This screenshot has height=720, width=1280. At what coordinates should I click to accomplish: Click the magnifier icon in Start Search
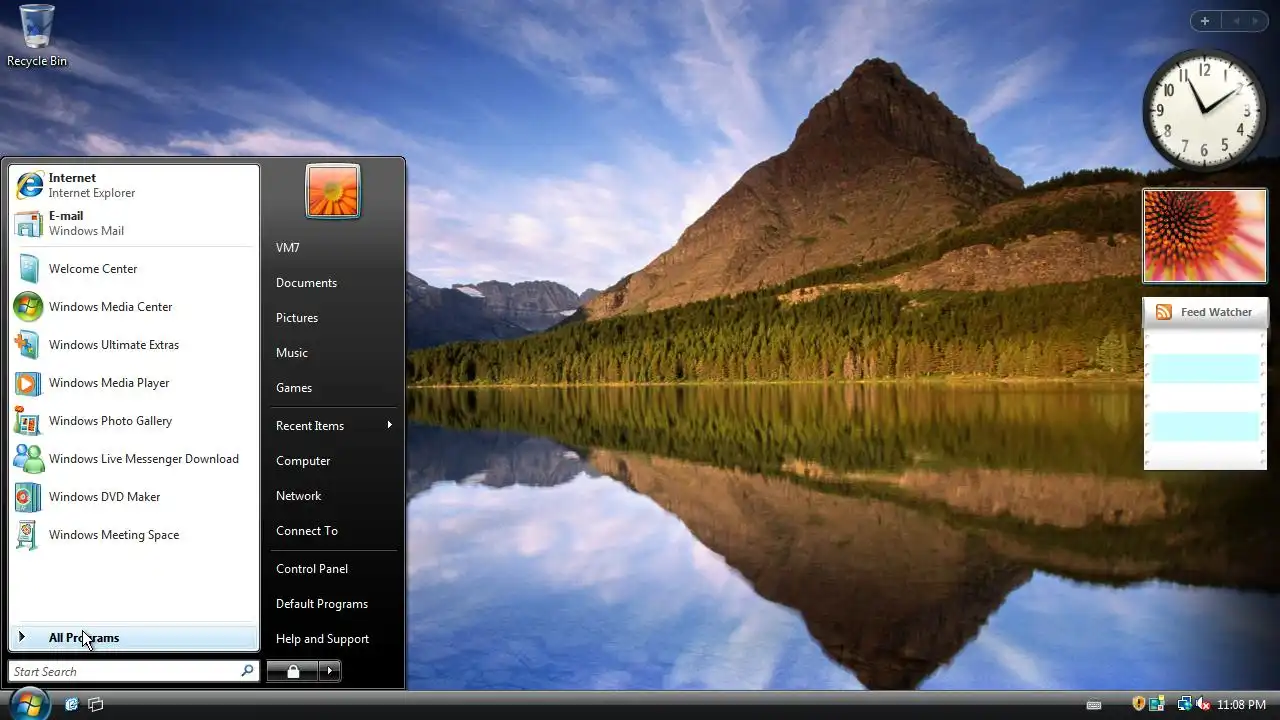[x=247, y=671]
